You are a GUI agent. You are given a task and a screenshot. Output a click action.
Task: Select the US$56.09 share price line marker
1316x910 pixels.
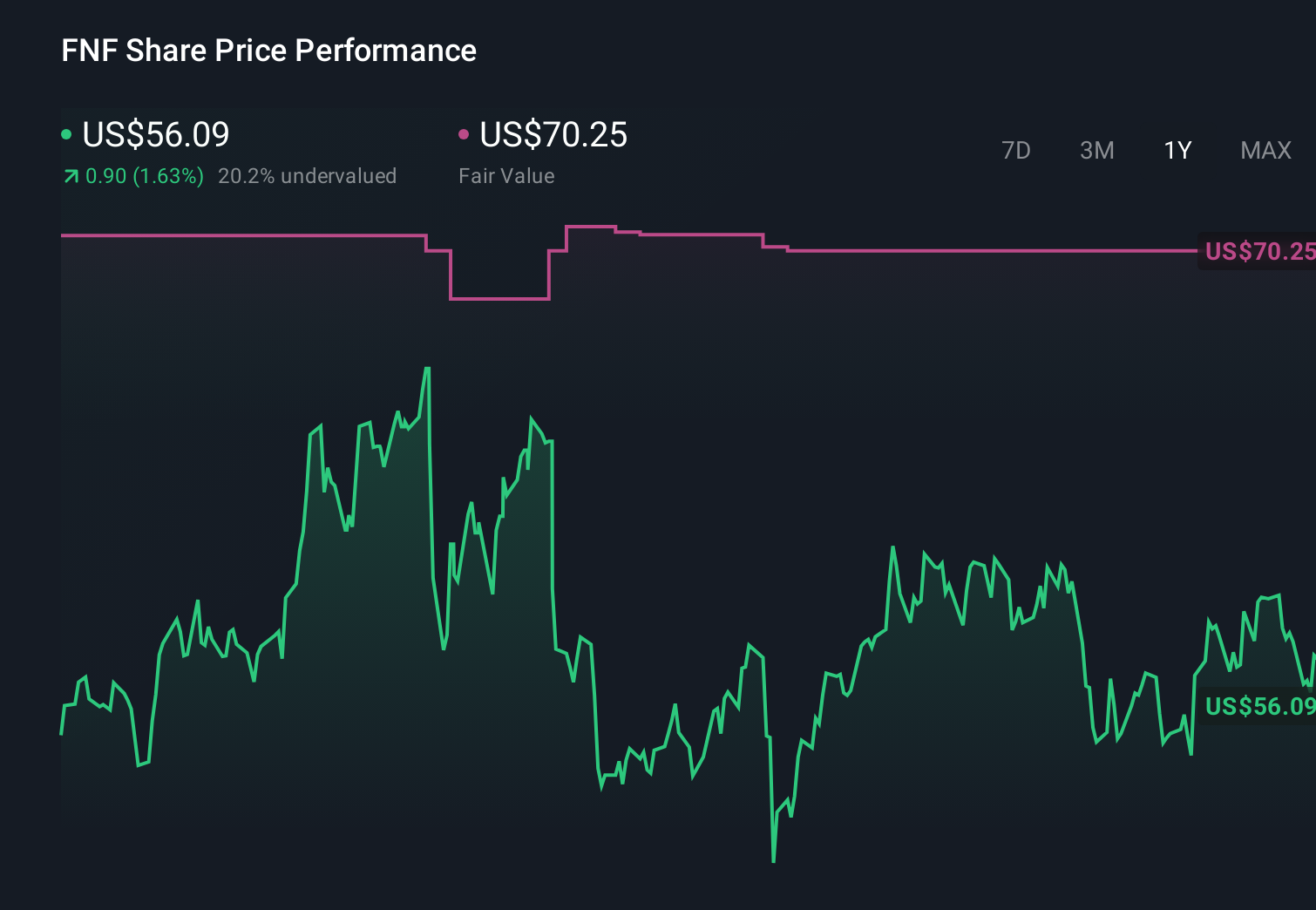point(1253,707)
